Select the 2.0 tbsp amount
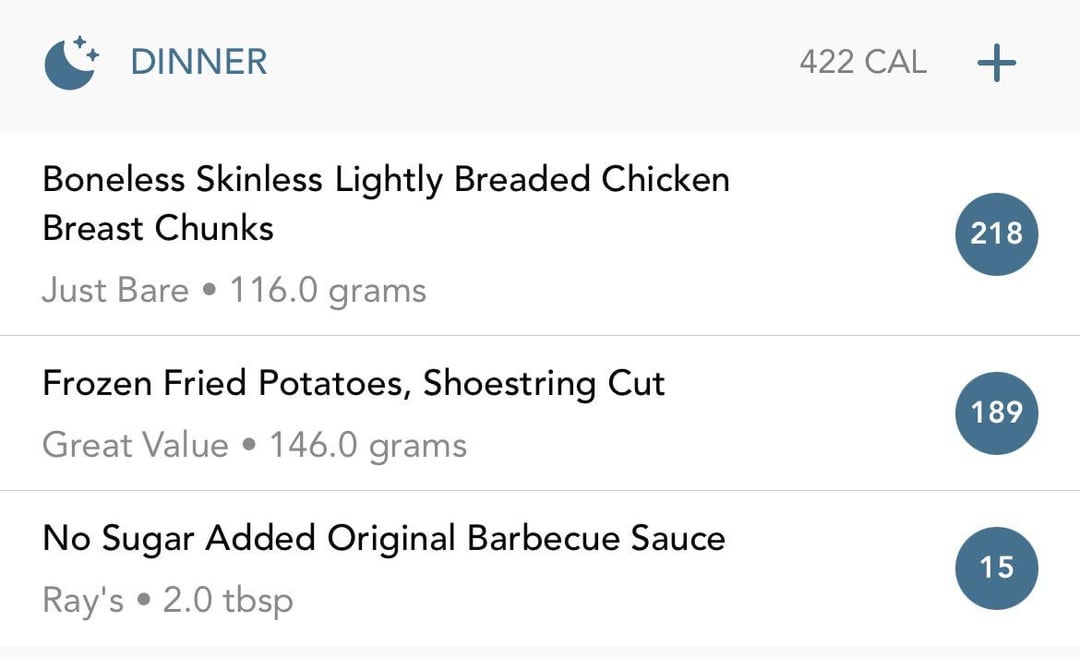The width and height of the screenshot is (1080, 657). click(228, 601)
